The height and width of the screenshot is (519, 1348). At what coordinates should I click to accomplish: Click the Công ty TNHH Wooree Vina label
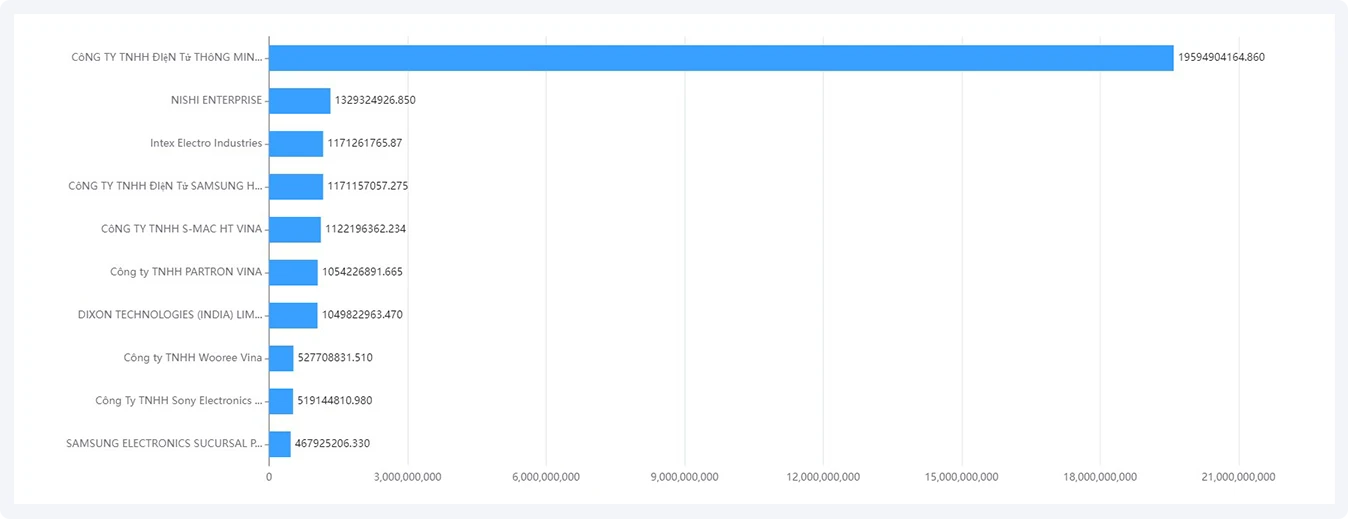(193, 358)
